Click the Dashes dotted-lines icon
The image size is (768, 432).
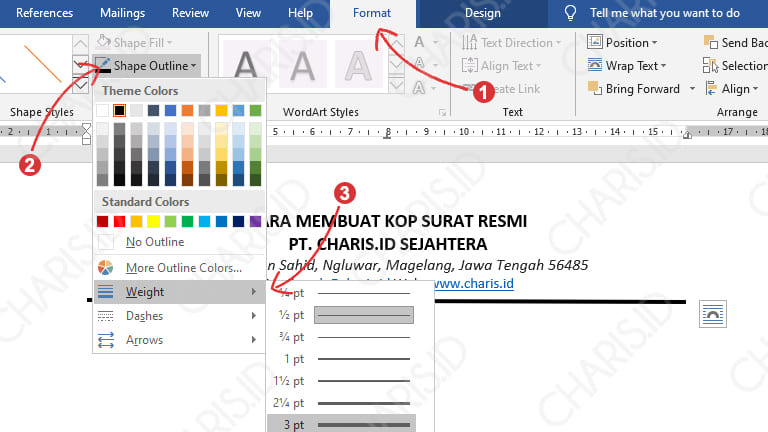coord(106,316)
